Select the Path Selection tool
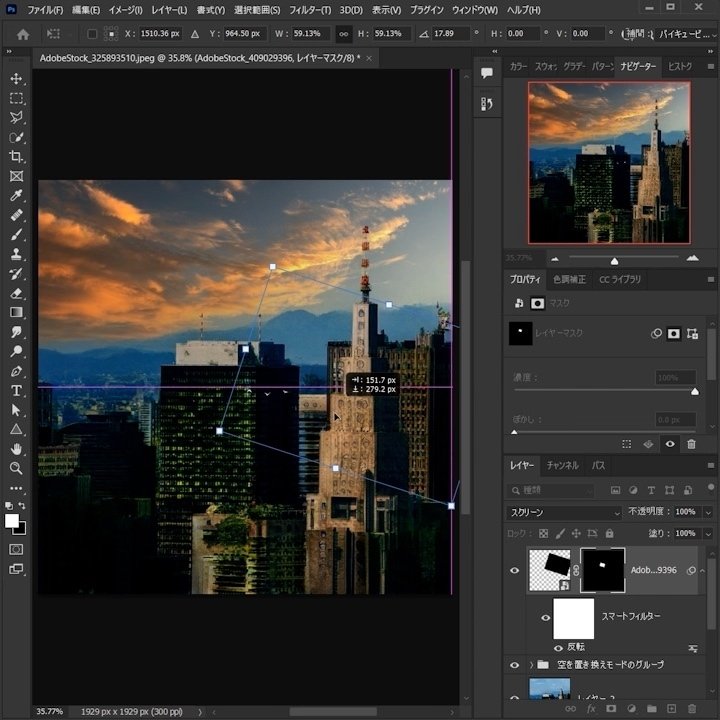Image resolution: width=720 pixels, height=720 pixels. (x=16, y=410)
